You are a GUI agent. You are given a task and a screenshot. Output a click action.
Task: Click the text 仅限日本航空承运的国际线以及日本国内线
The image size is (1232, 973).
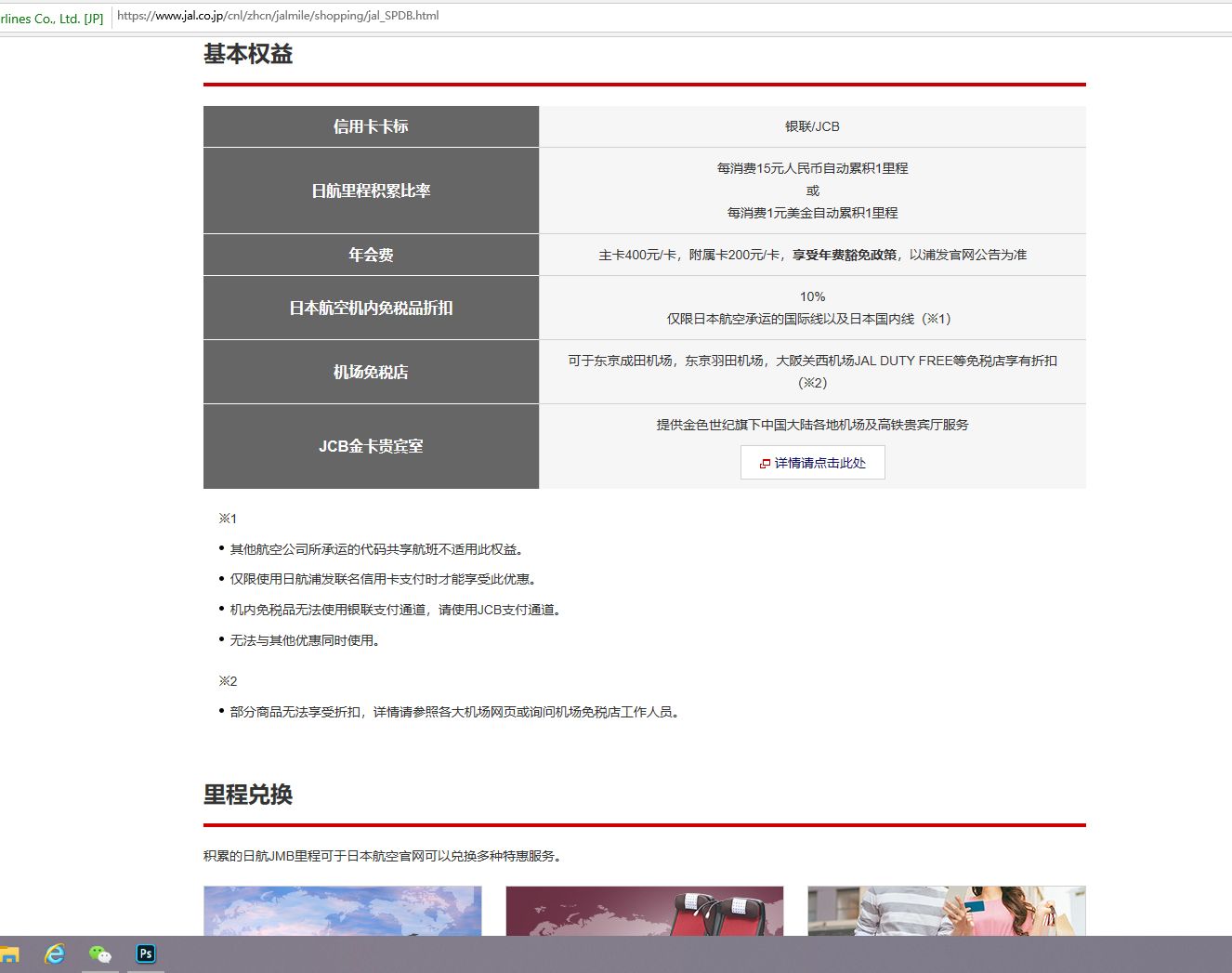[x=791, y=319]
